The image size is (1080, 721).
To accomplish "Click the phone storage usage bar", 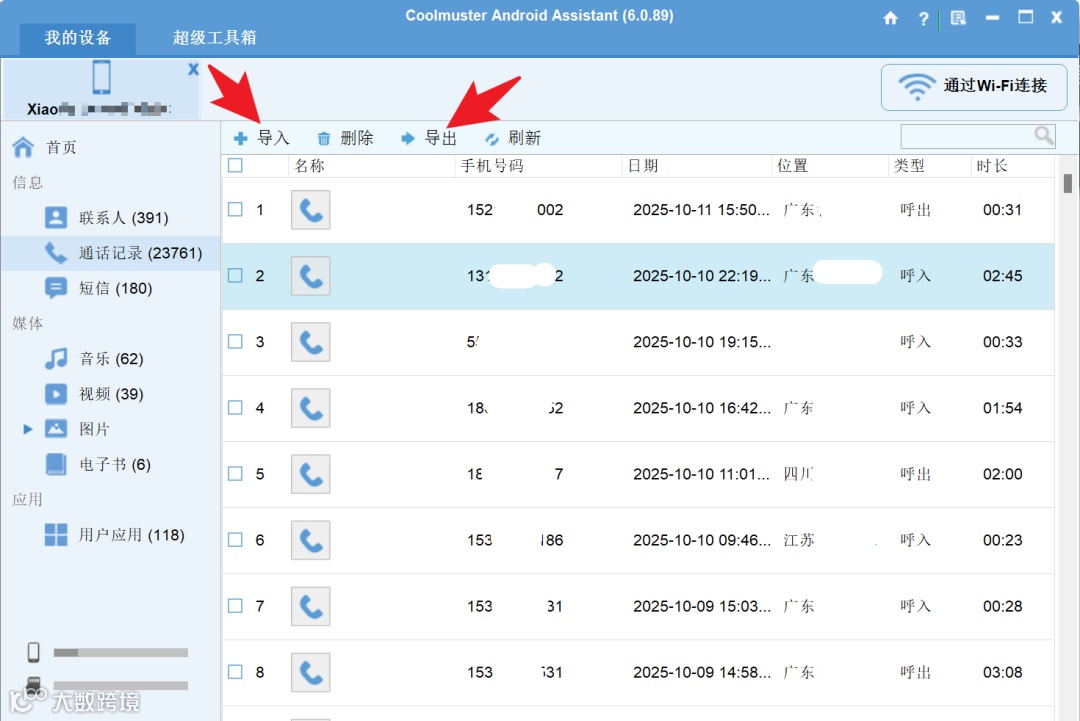I will (x=121, y=652).
